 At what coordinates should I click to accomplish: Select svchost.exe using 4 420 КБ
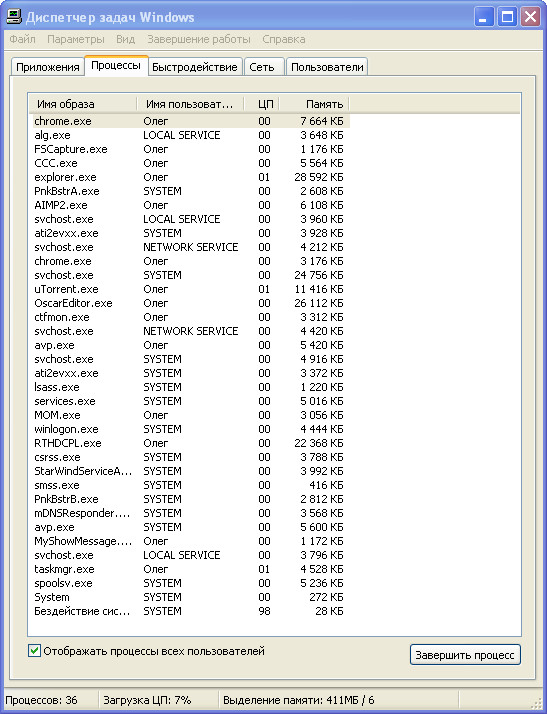[x=189, y=331]
